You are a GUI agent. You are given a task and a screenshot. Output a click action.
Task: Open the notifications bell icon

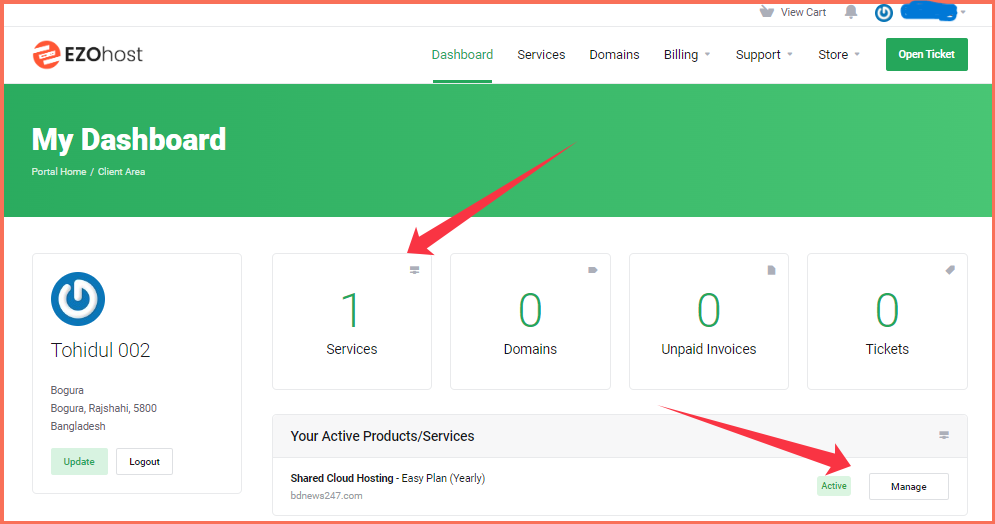(x=851, y=11)
